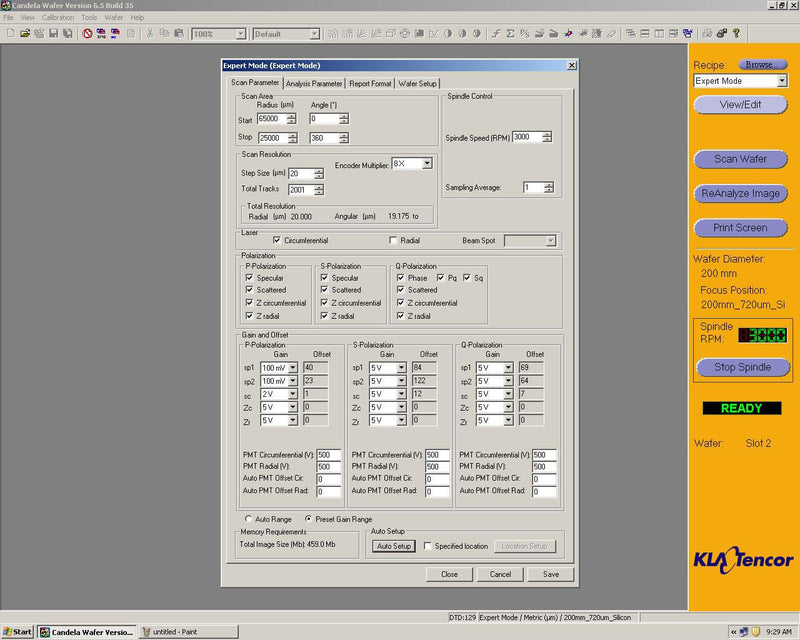The height and width of the screenshot is (640, 800).
Task: Open the Encoder Multiplier dropdown
Action: click(427, 163)
